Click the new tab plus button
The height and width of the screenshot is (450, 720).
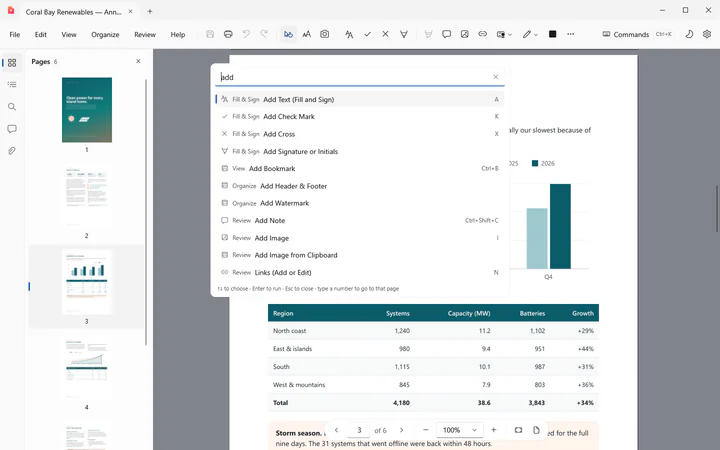point(150,11)
